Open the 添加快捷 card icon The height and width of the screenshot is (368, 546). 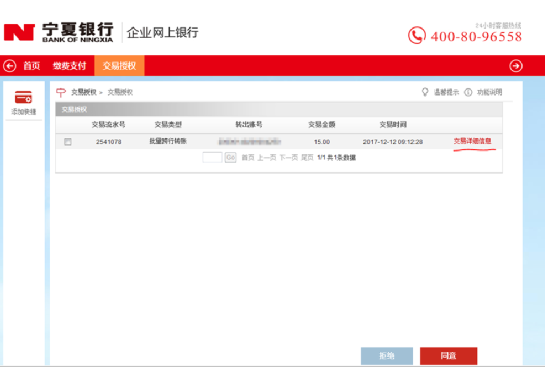coord(23,97)
